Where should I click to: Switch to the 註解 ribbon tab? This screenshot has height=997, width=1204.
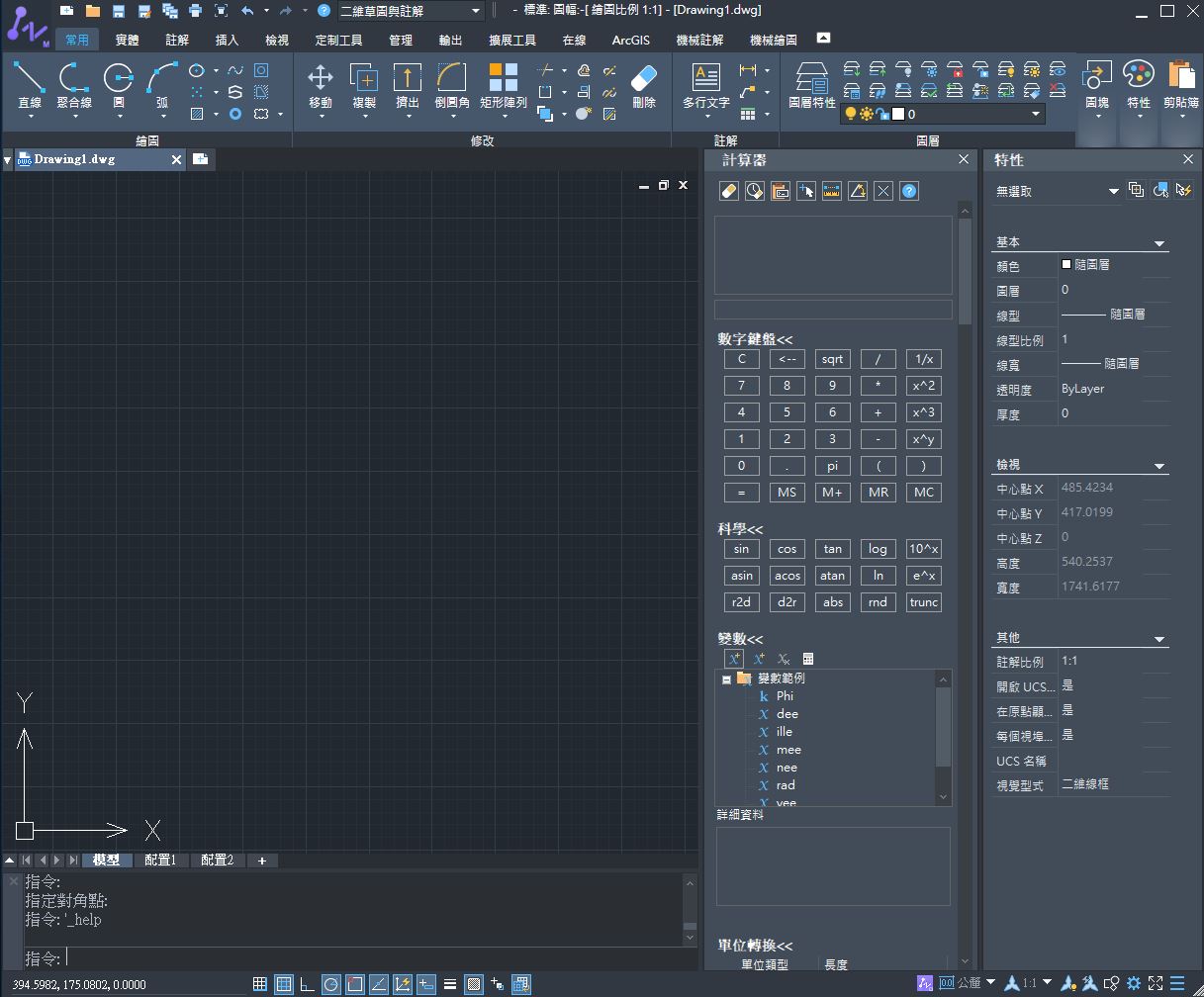pyautogui.click(x=177, y=41)
